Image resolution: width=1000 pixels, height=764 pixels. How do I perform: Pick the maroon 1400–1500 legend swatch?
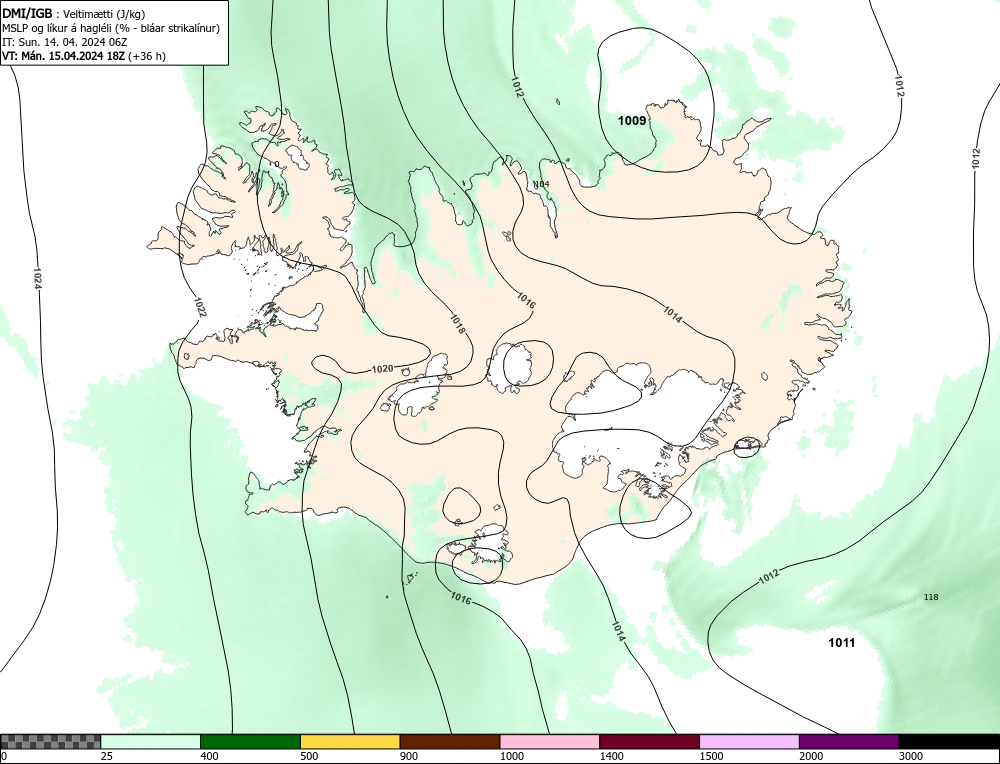pos(649,741)
